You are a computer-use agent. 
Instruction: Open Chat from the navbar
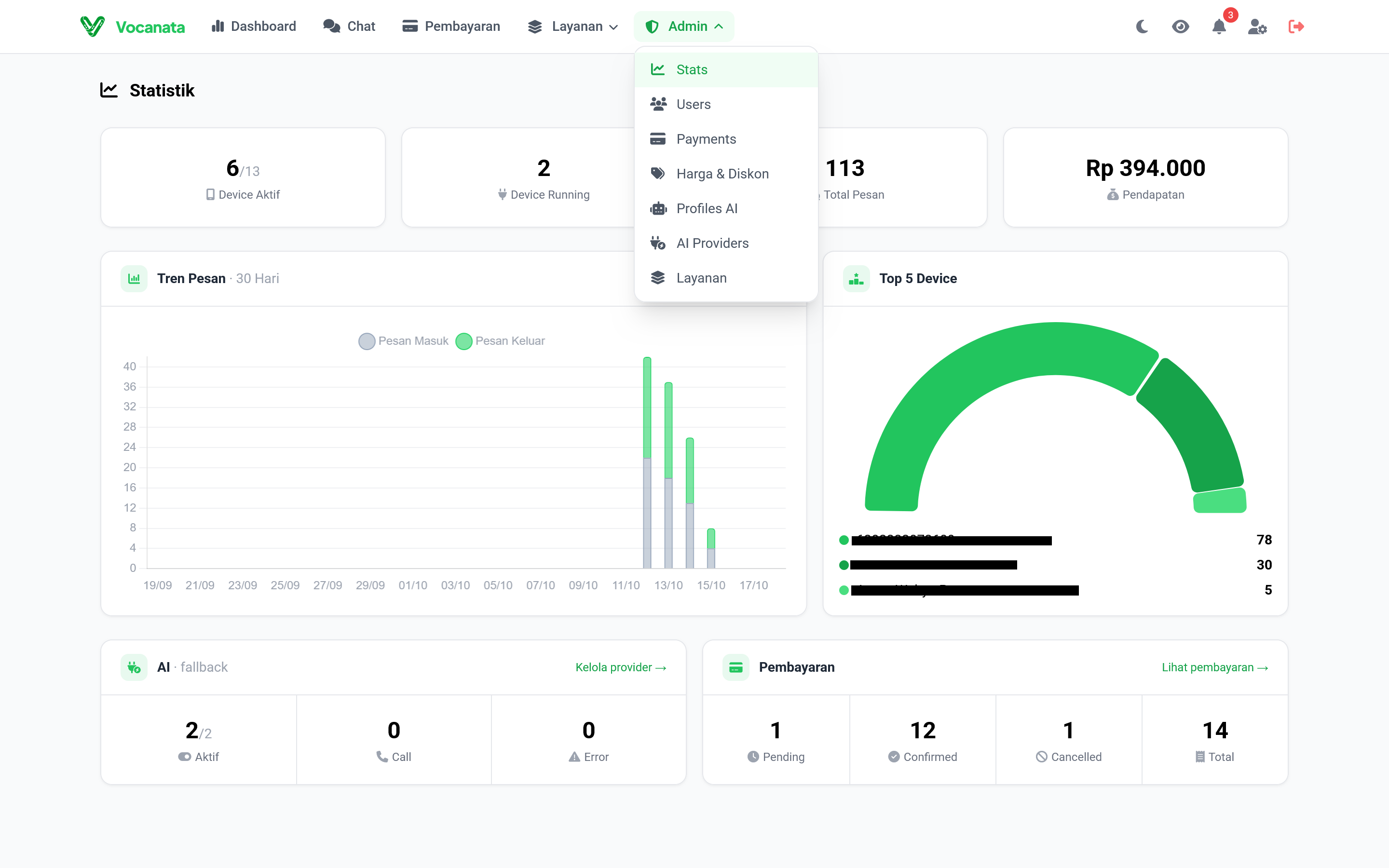pos(349,27)
